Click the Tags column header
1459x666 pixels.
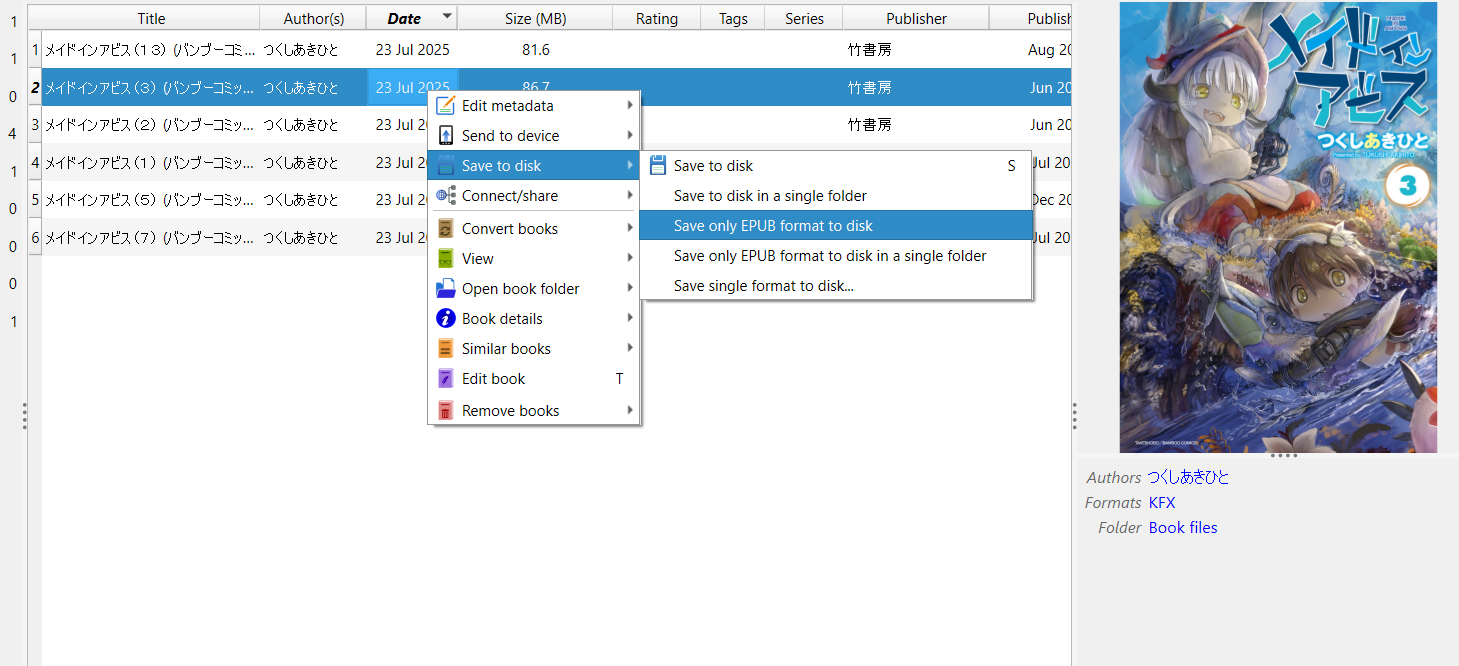(x=733, y=18)
